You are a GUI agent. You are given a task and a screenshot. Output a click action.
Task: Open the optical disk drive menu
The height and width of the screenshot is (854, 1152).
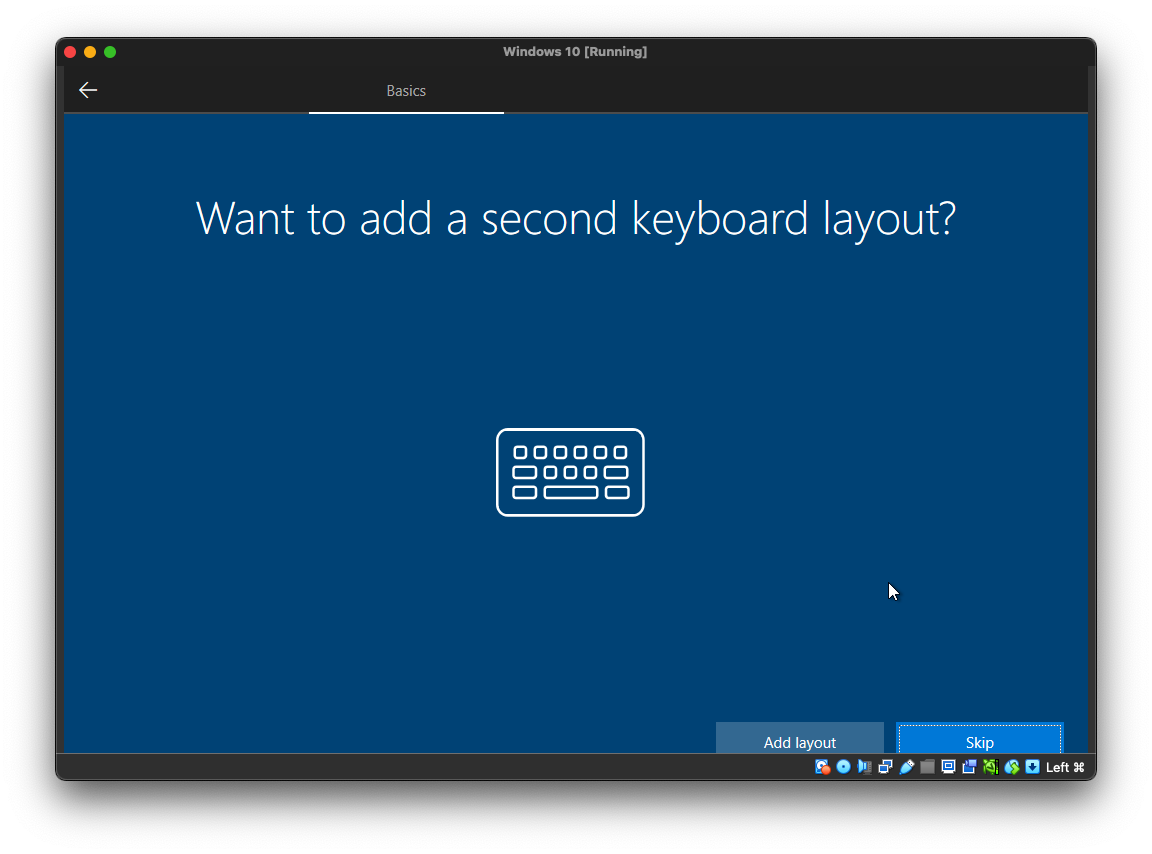(843, 767)
